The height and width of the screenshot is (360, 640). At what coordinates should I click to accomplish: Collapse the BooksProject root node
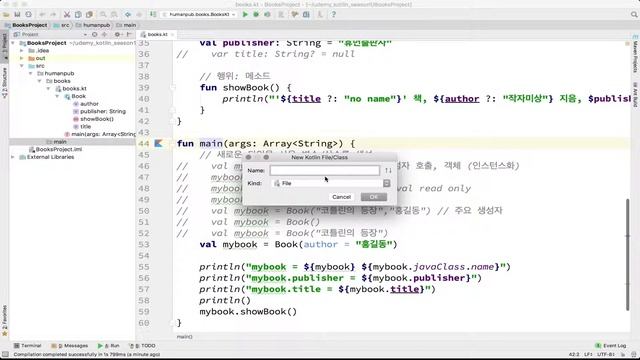pyautogui.click(x=13, y=43)
